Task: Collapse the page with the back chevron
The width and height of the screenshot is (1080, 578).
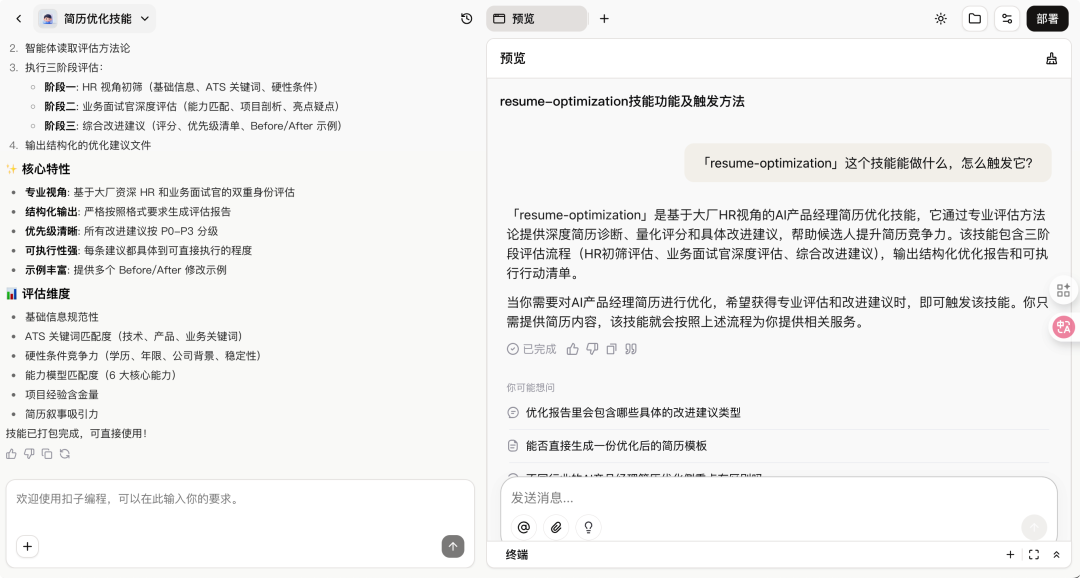Action: [x=18, y=18]
